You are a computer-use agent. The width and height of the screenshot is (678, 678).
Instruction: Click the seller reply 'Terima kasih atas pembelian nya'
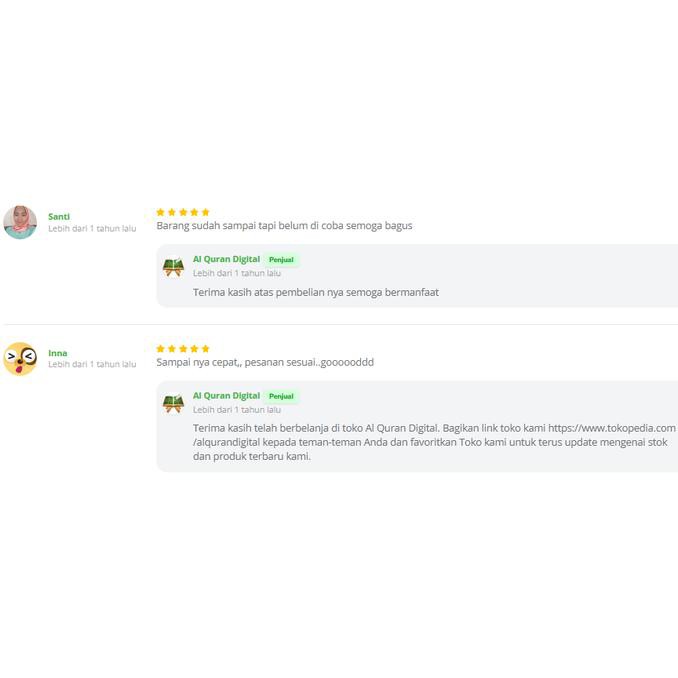[x=316, y=292]
